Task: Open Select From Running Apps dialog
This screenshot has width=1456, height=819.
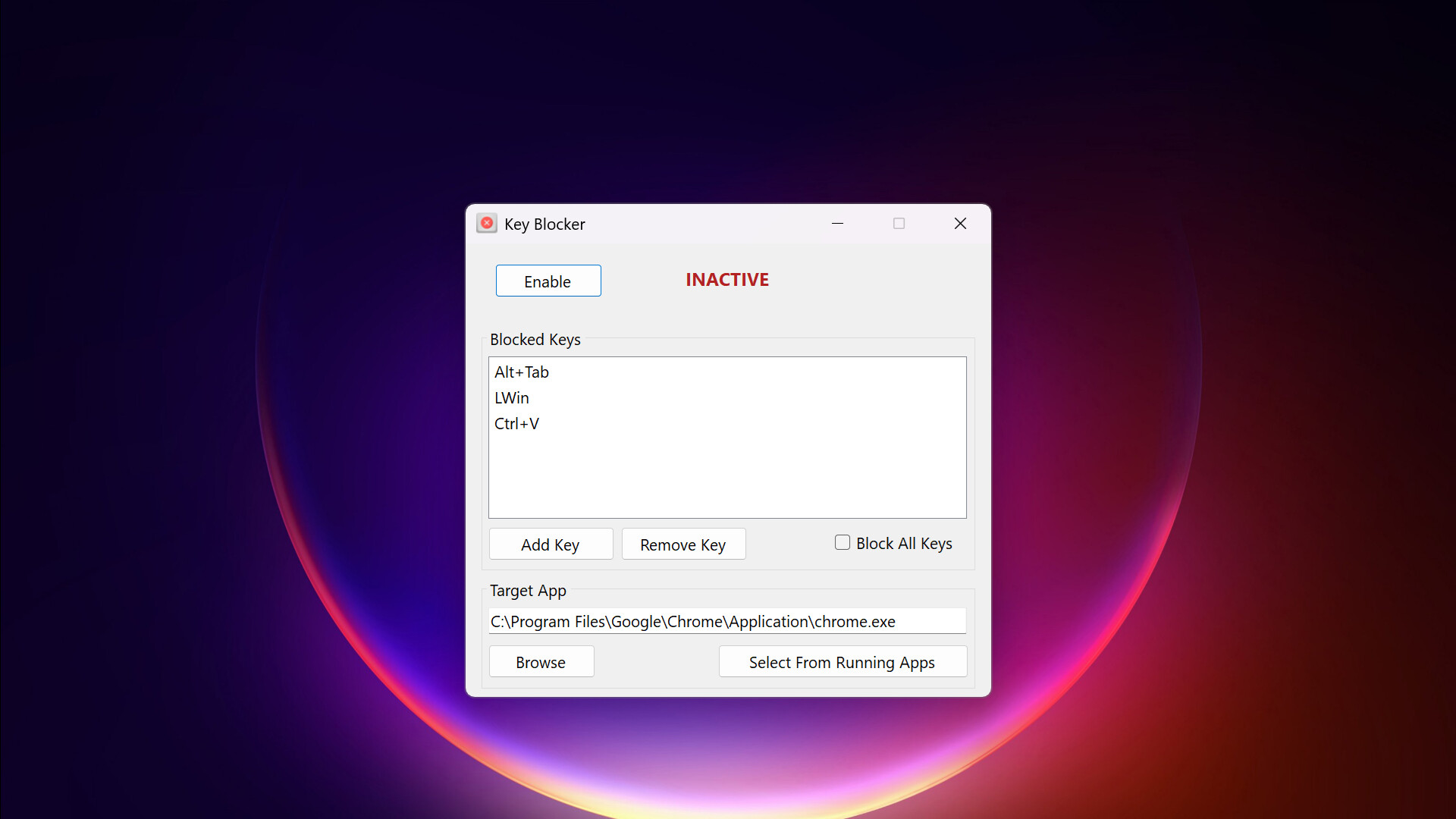Action: click(x=842, y=661)
